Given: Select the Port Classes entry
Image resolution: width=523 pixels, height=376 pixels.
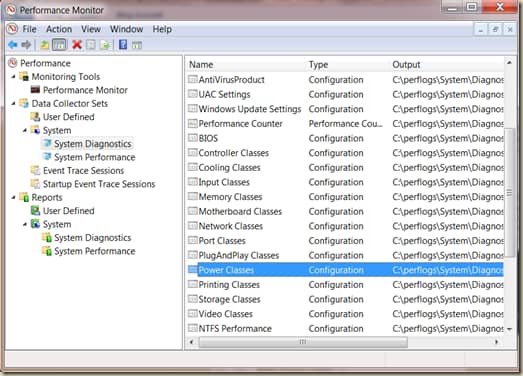Looking at the screenshot, I should click(x=346, y=241).
